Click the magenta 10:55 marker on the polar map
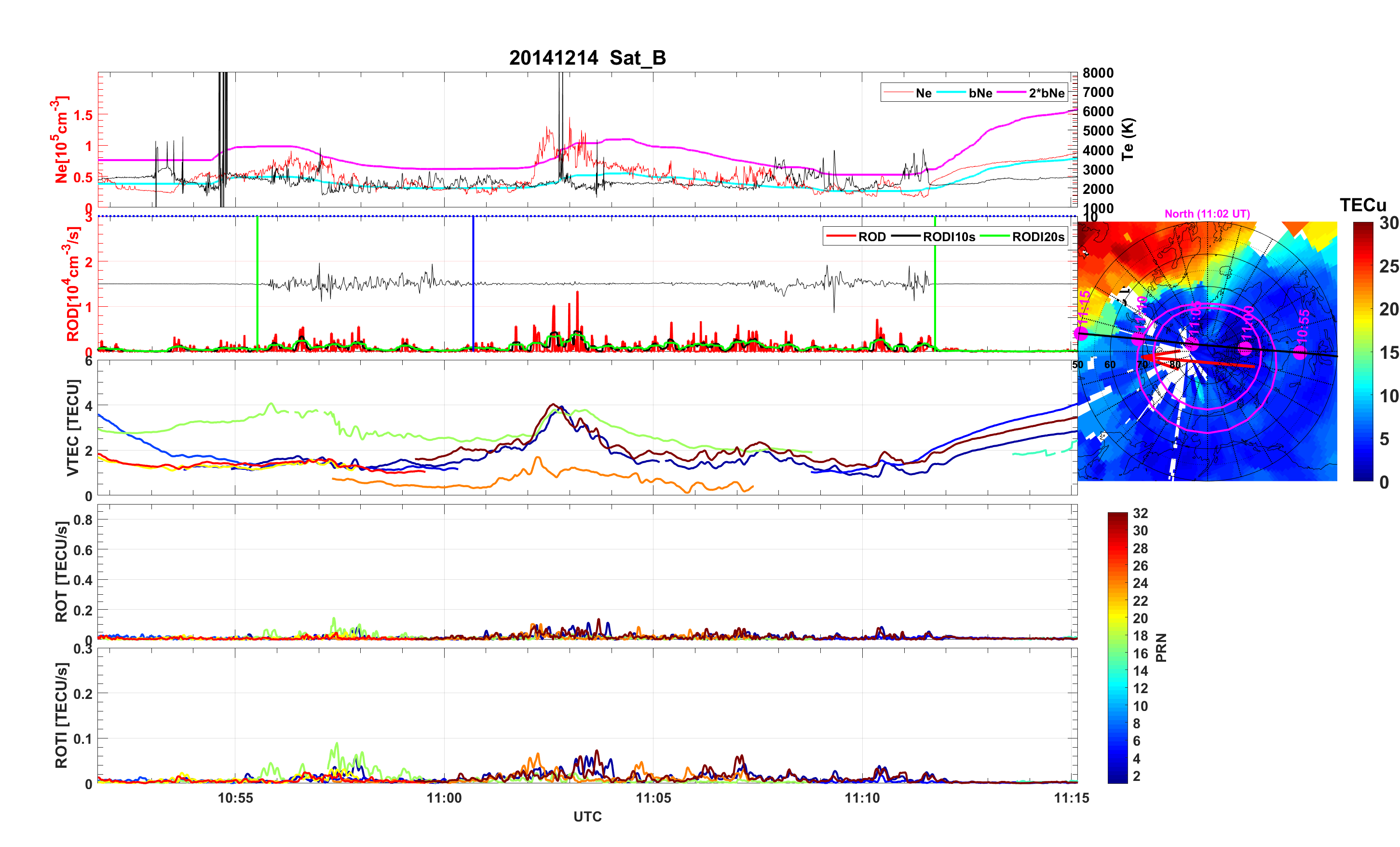This screenshot has width=1400, height=847. [x=1299, y=354]
